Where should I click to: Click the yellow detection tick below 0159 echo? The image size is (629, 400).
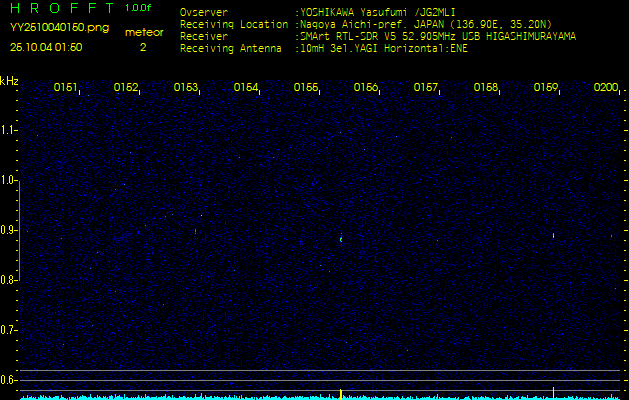click(x=553, y=393)
